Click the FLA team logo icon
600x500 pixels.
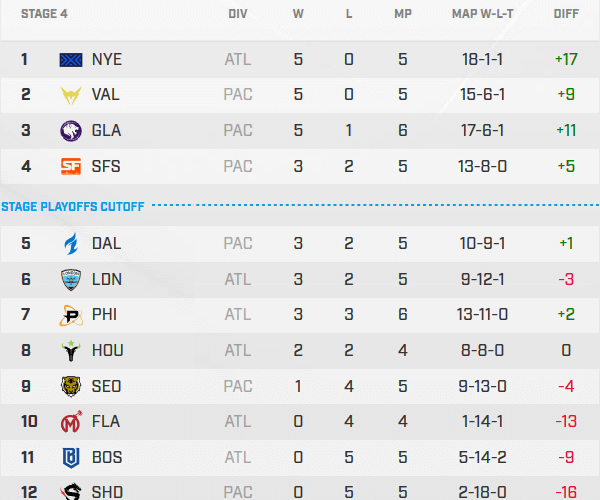73,422
